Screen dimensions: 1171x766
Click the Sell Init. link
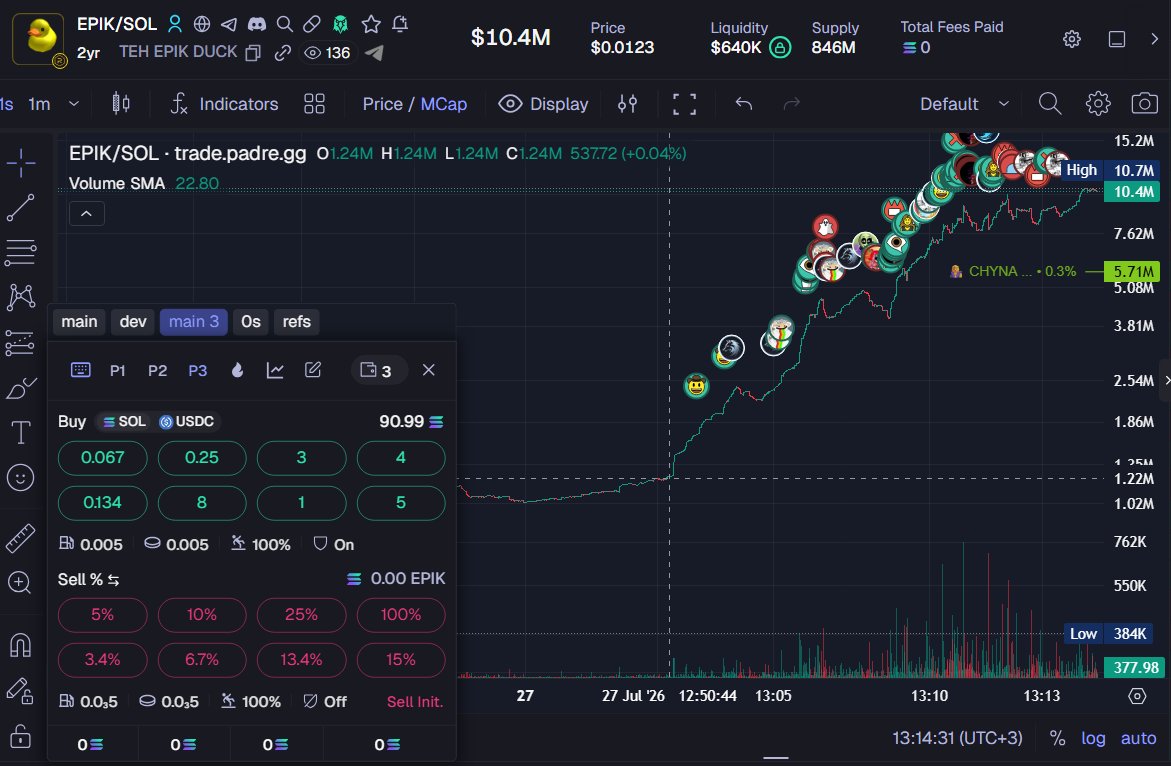tap(415, 702)
